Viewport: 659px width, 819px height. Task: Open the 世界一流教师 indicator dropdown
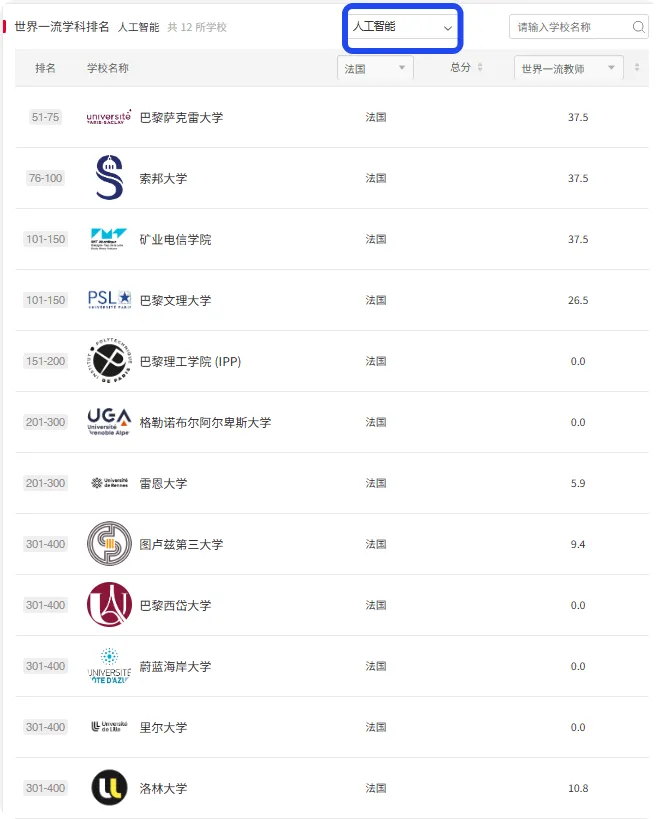(x=569, y=68)
